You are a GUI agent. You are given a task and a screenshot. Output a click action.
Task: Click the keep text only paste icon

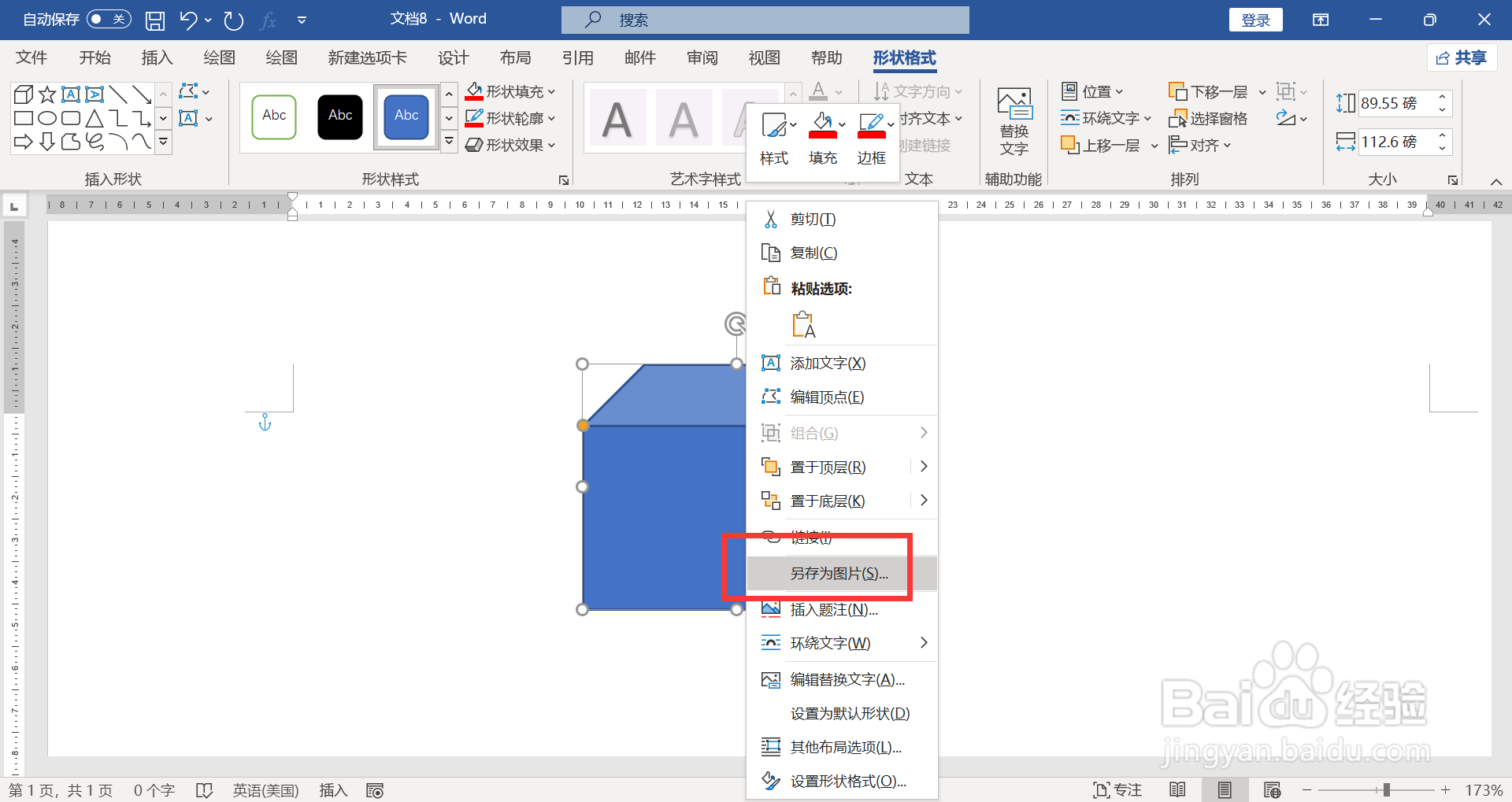803,323
